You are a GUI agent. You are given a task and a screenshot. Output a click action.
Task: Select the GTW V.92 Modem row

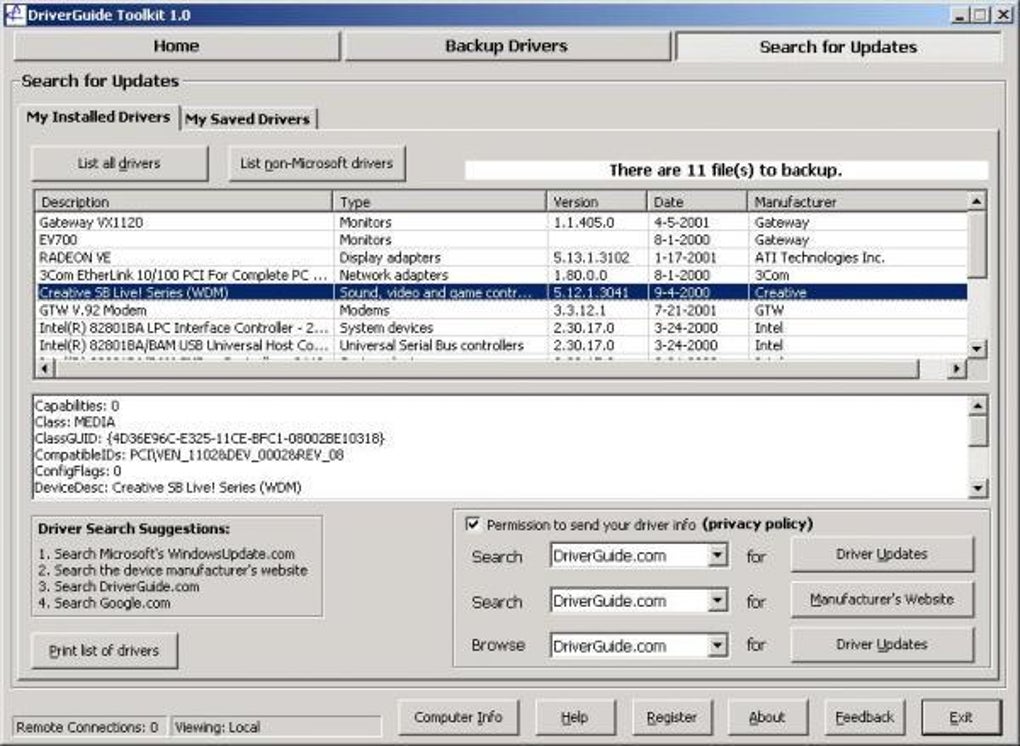click(x=502, y=310)
